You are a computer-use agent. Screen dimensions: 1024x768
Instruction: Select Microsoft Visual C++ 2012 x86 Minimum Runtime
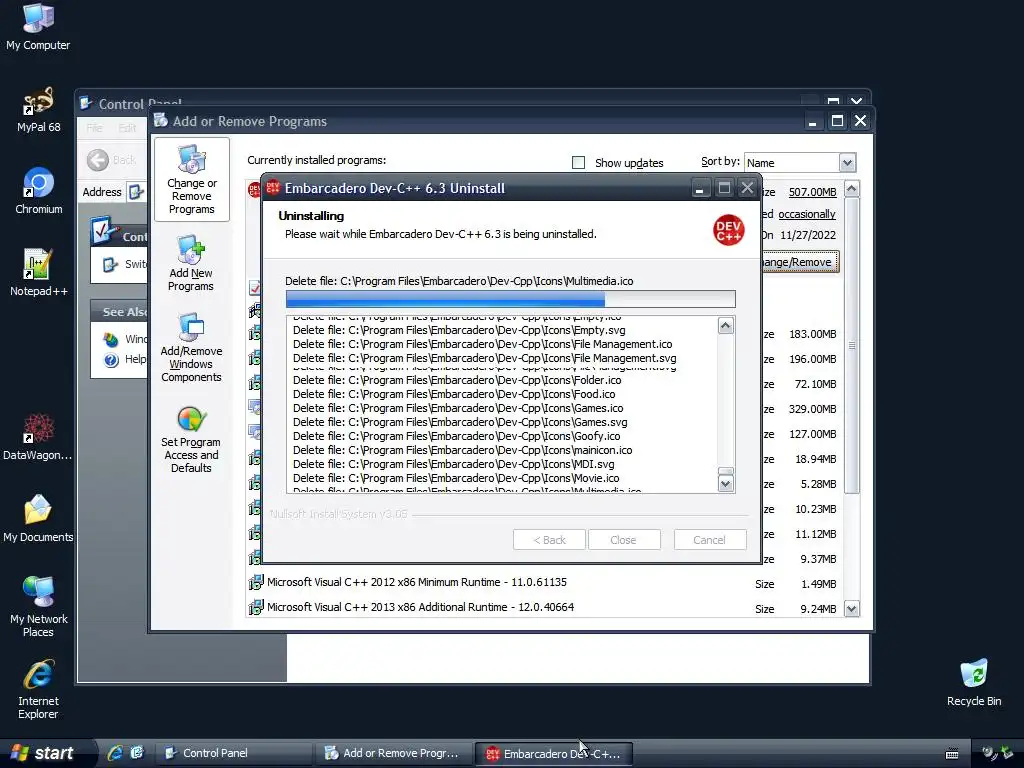click(417, 582)
